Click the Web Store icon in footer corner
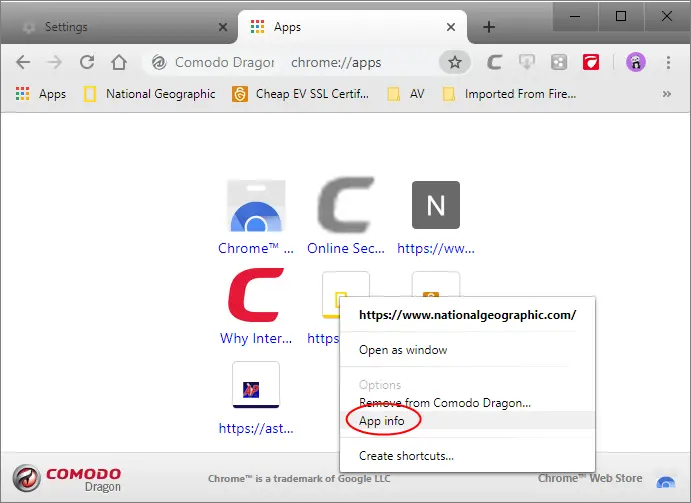This screenshot has width=691, height=503. [x=666, y=482]
